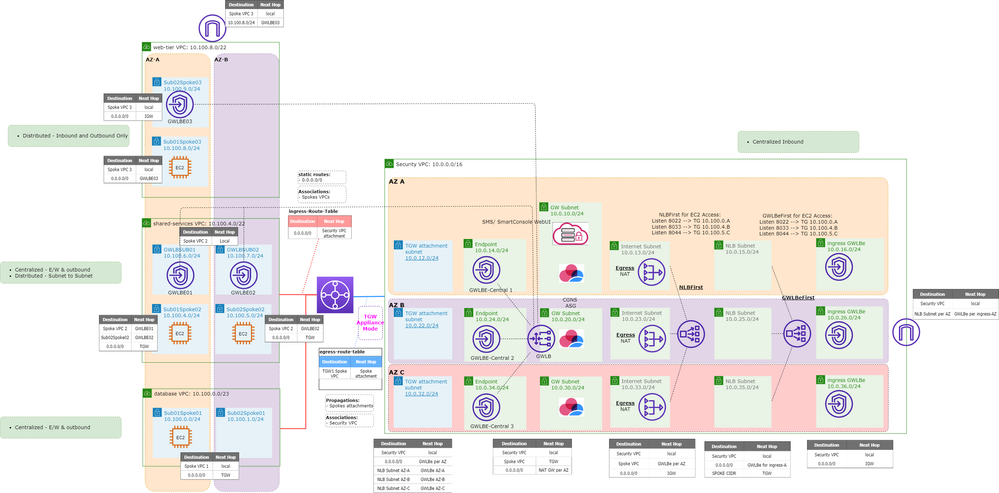
Task: Select the Transit Gateway icon
Action: pos(335,295)
